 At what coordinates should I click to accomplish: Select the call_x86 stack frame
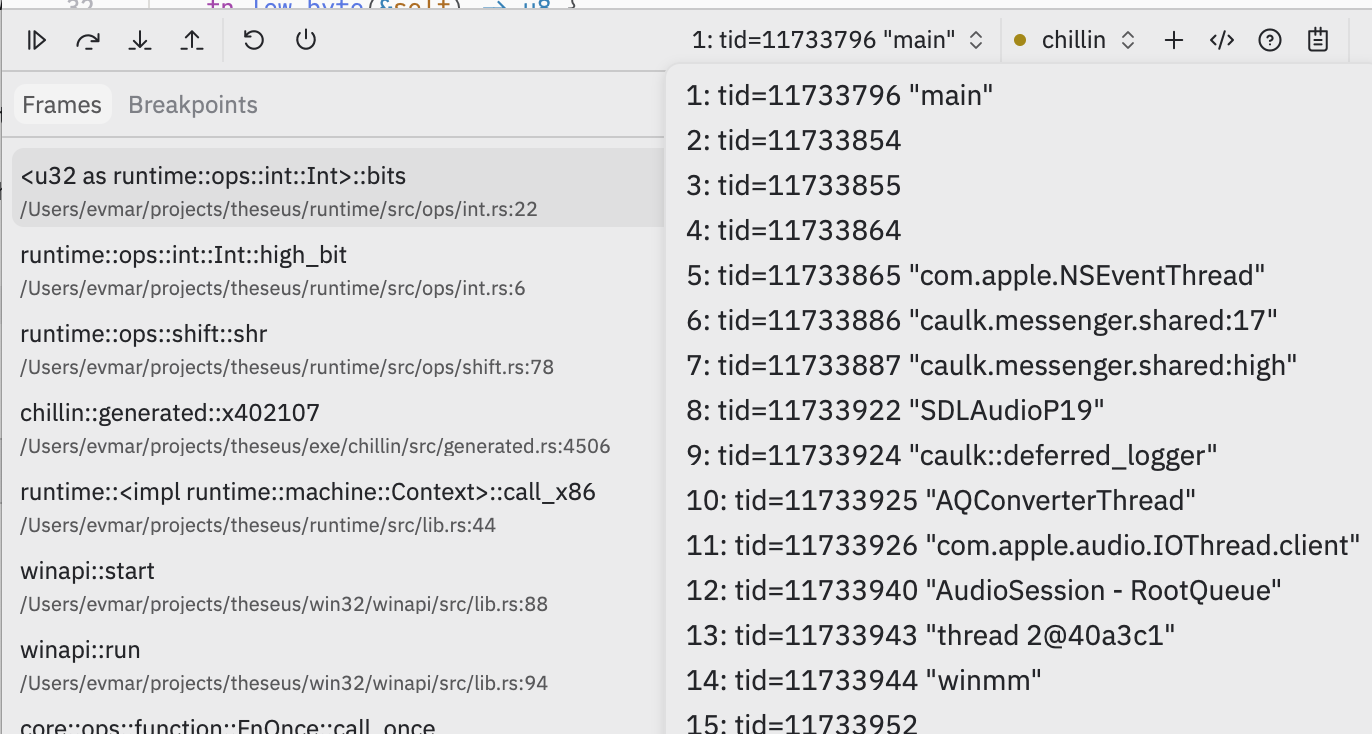point(338,507)
